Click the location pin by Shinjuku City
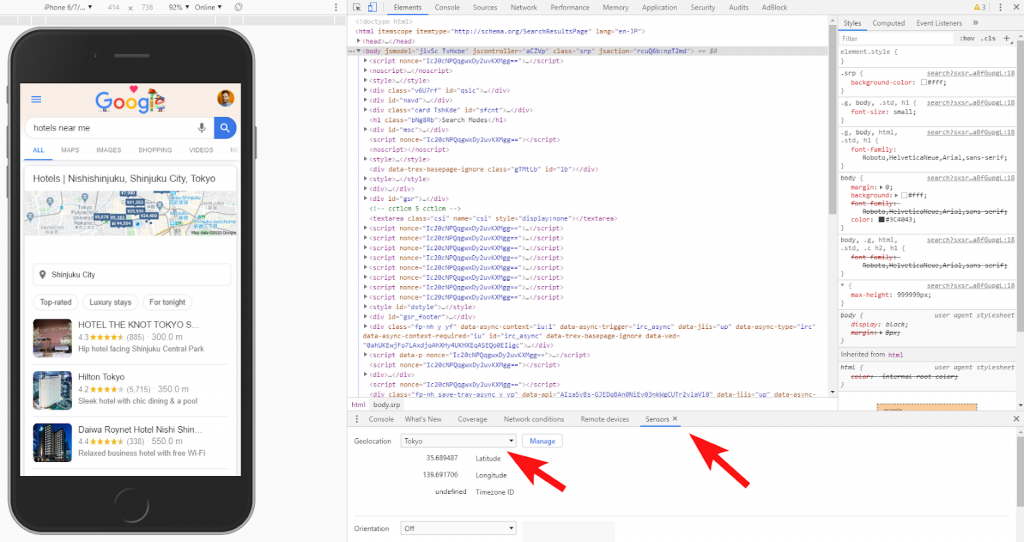The image size is (1024, 542). pyautogui.click(x=42, y=275)
